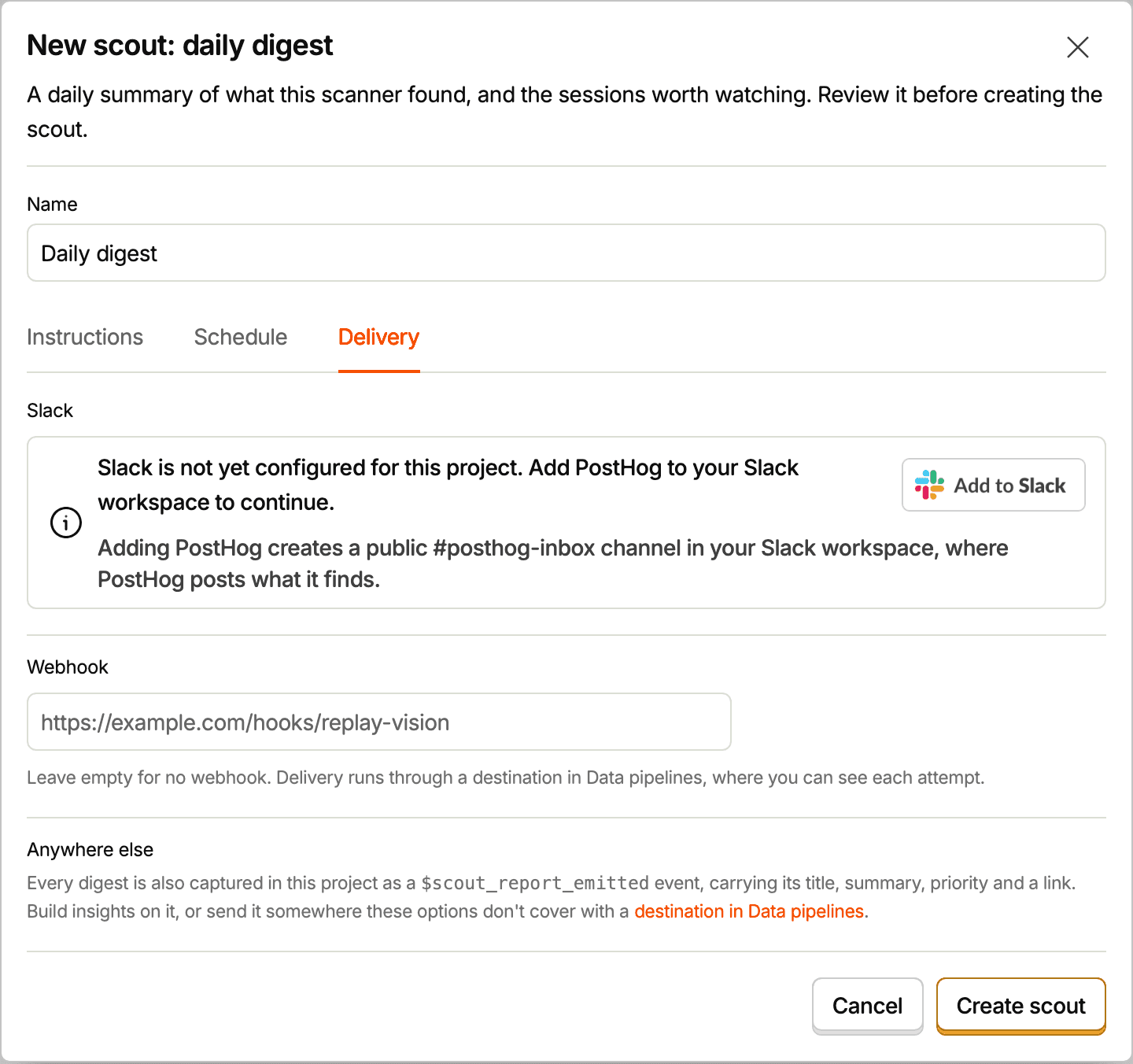Click the $scout_report_emitted event text
Image resolution: width=1133 pixels, height=1064 pixels.
coord(535,883)
